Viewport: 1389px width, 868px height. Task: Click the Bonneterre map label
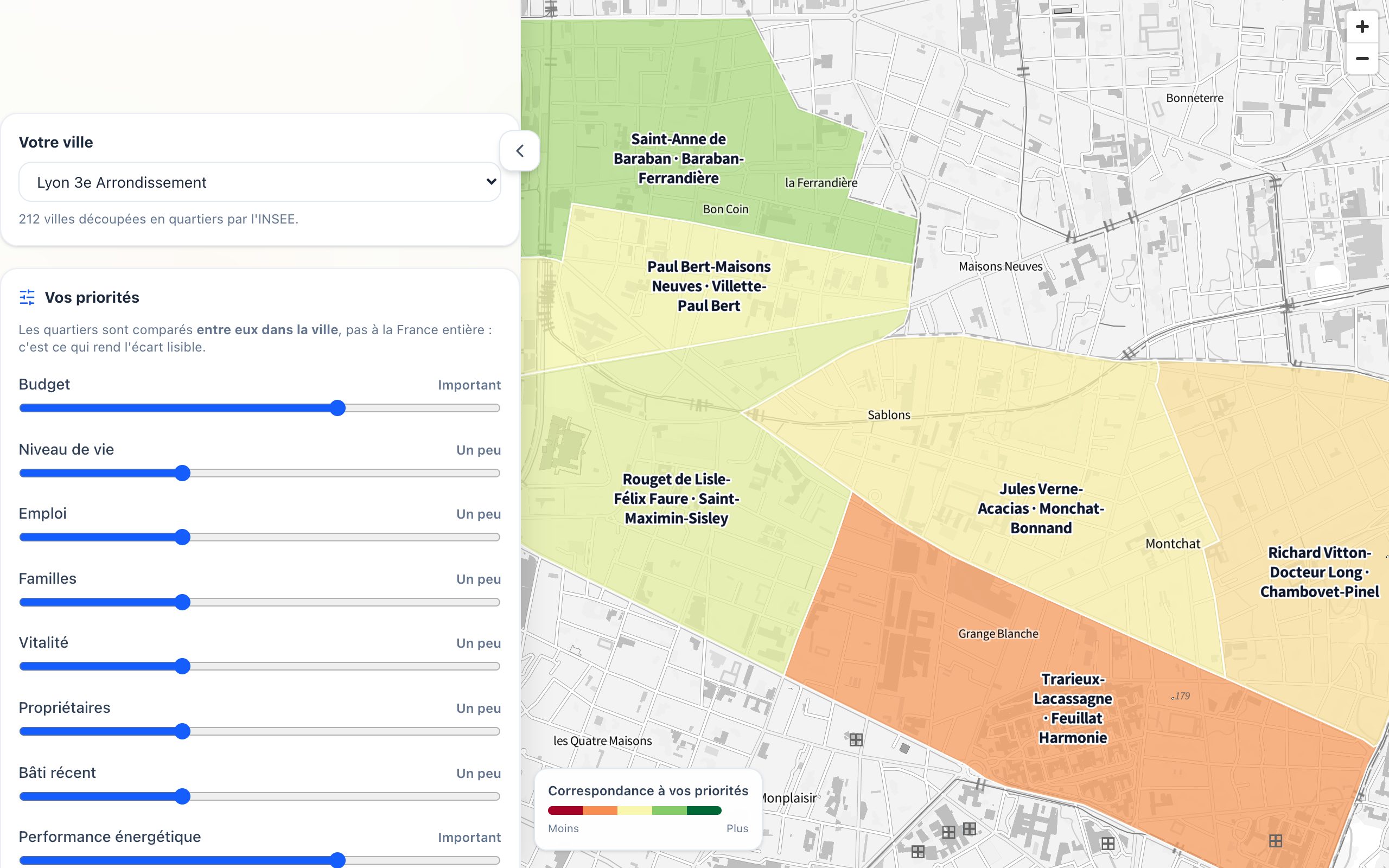click(1194, 98)
